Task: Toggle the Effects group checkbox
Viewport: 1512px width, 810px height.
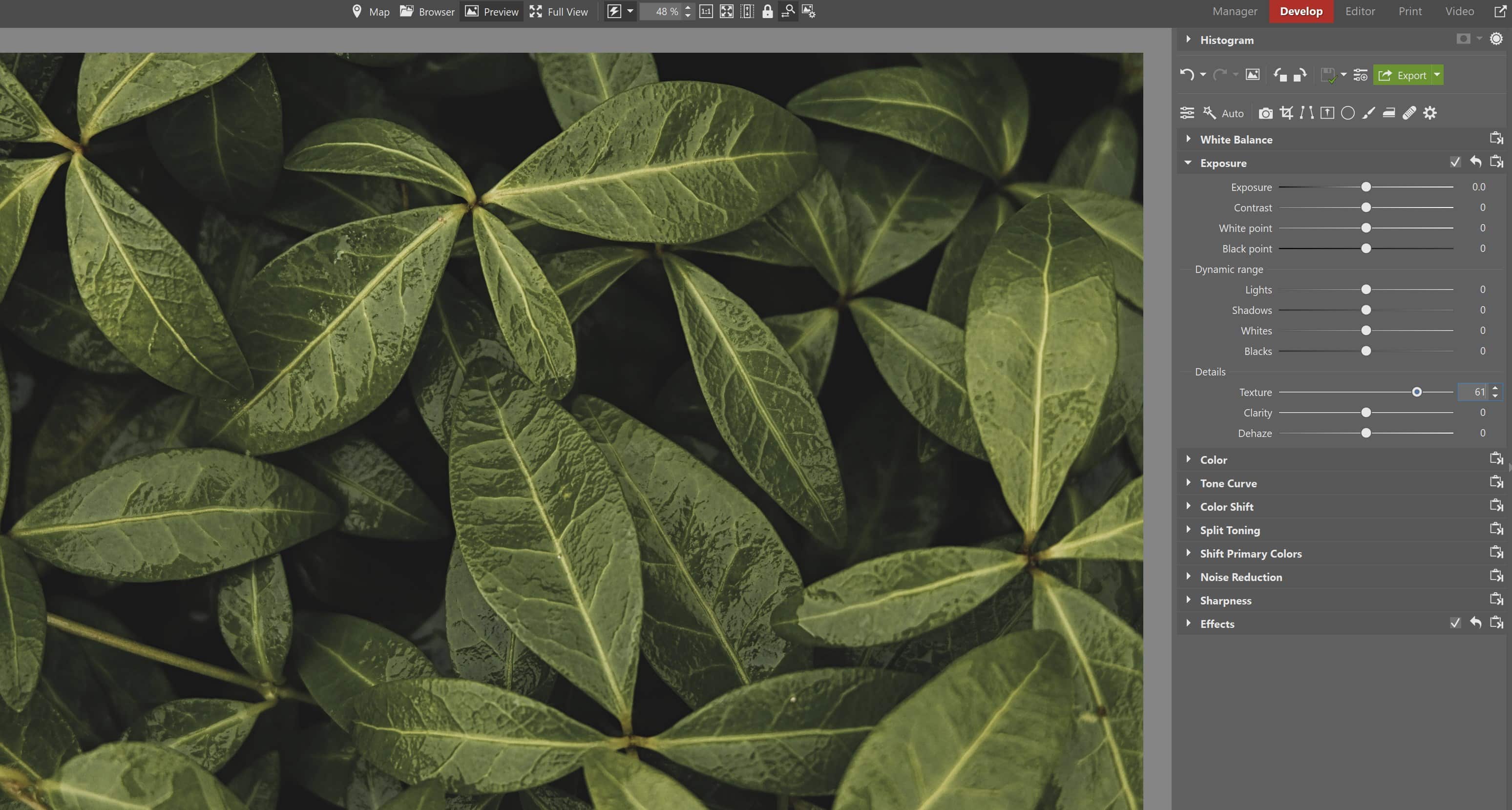Action: [1455, 623]
